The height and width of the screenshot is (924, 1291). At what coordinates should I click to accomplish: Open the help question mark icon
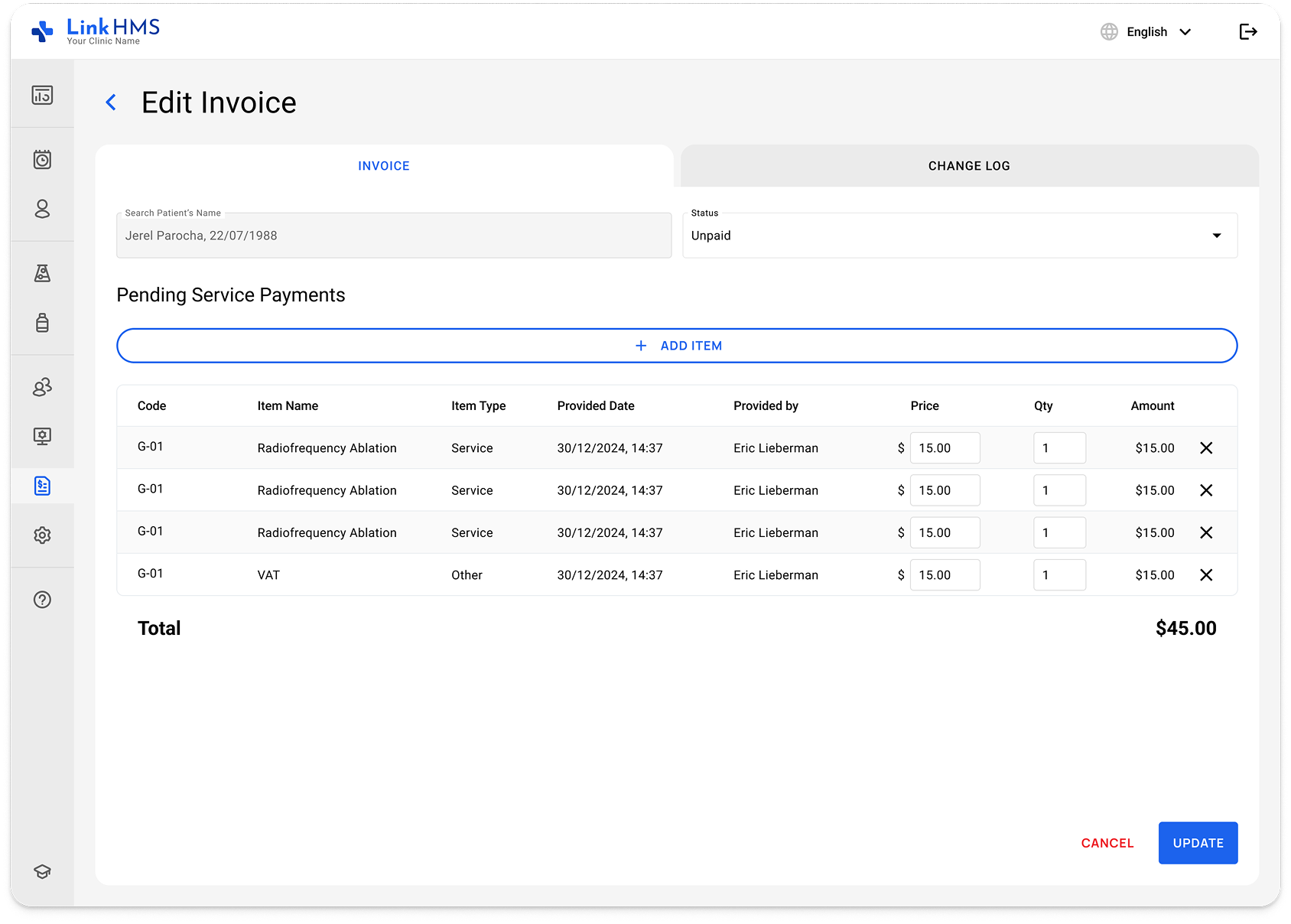click(42, 600)
